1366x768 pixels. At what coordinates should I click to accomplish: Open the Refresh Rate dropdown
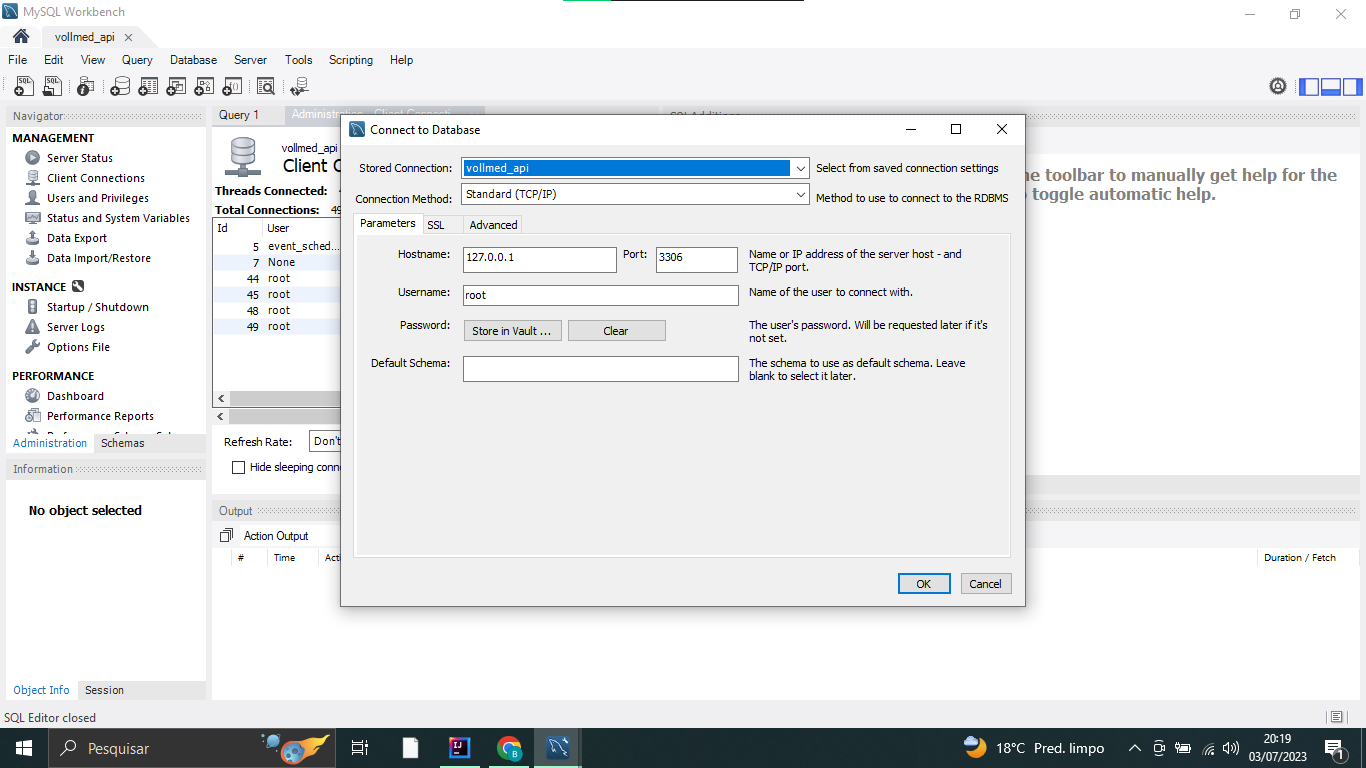[326, 441]
